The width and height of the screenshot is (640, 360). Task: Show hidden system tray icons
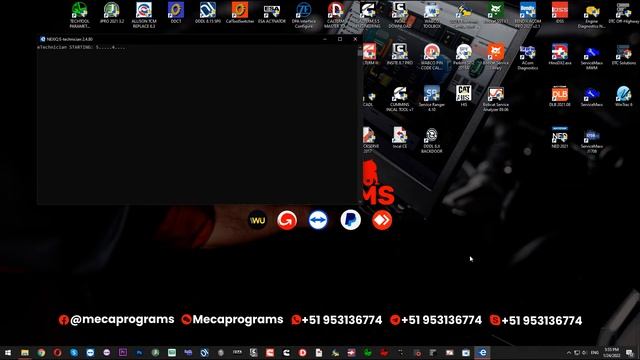[569, 353]
